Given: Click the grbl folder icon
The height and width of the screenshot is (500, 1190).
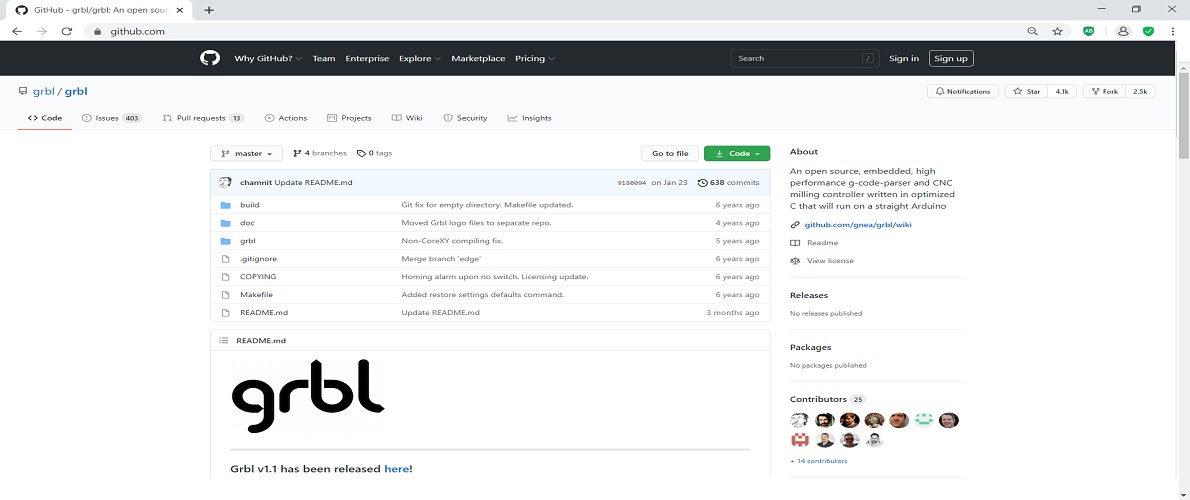Looking at the screenshot, I should (225, 241).
